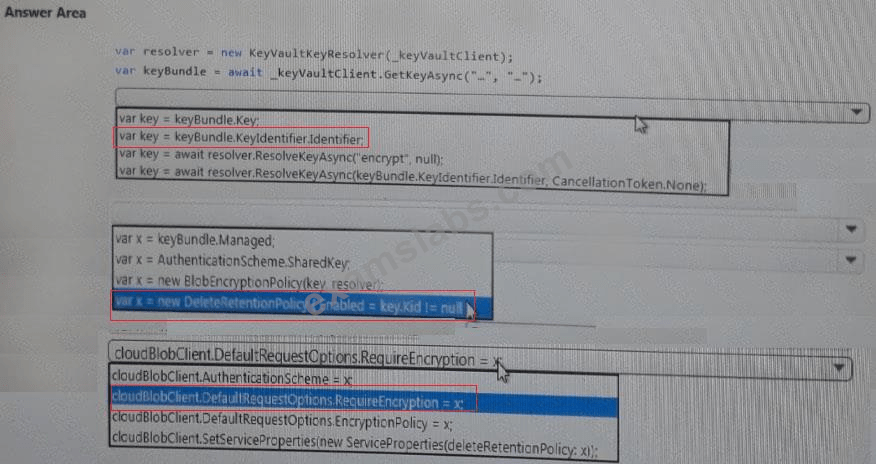Choose ResolveKeyAsync with CancellationToken.None option
The width and height of the screenshot is (876, 464).
tap(412, 178)
